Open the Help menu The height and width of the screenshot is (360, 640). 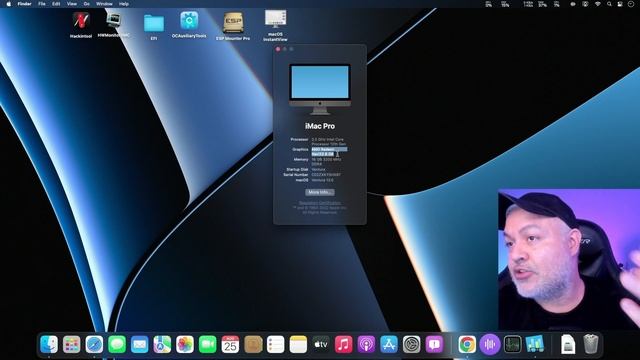(x=124, y=4)
